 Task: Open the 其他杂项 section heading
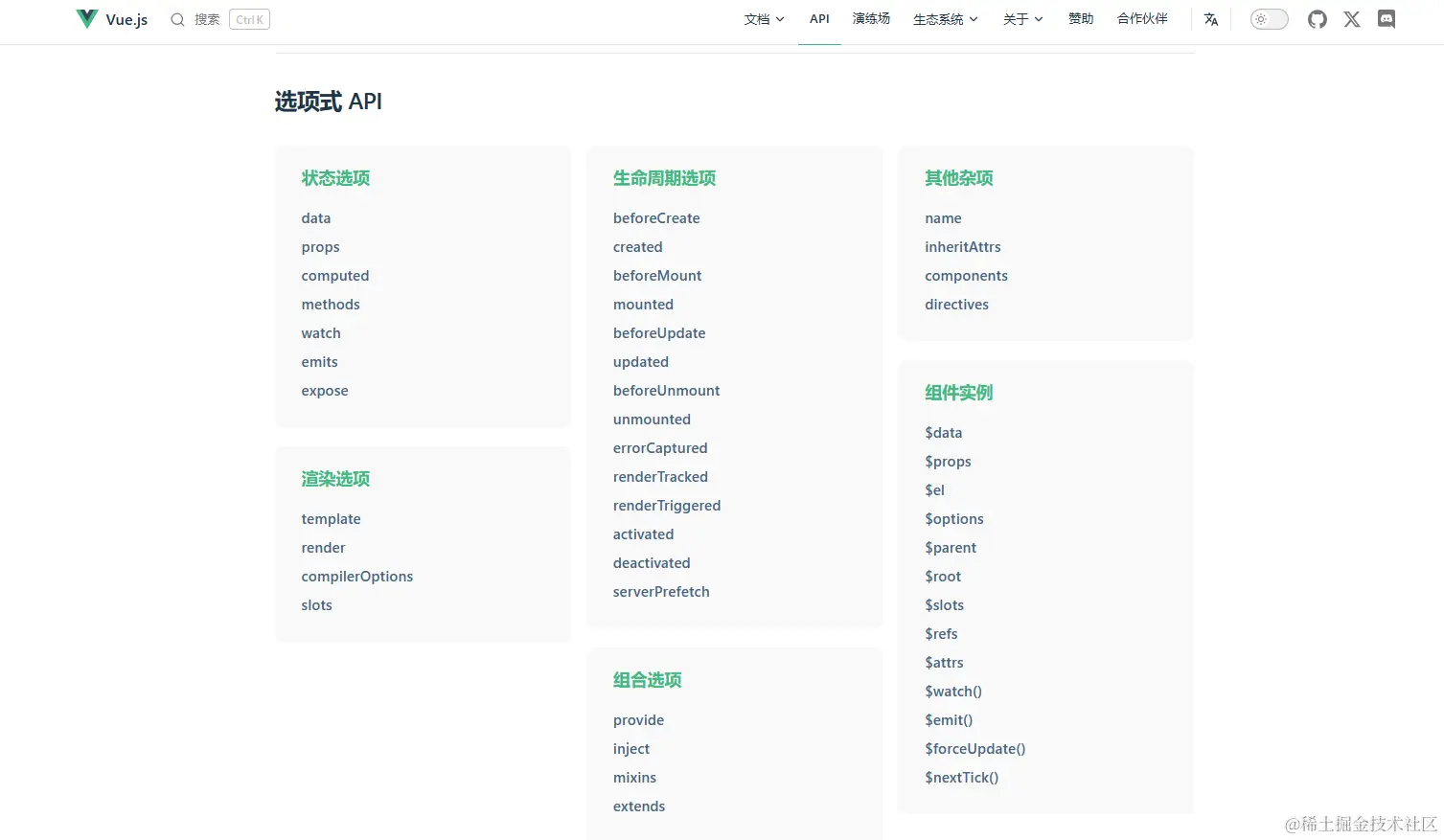(x=958, y=178)
